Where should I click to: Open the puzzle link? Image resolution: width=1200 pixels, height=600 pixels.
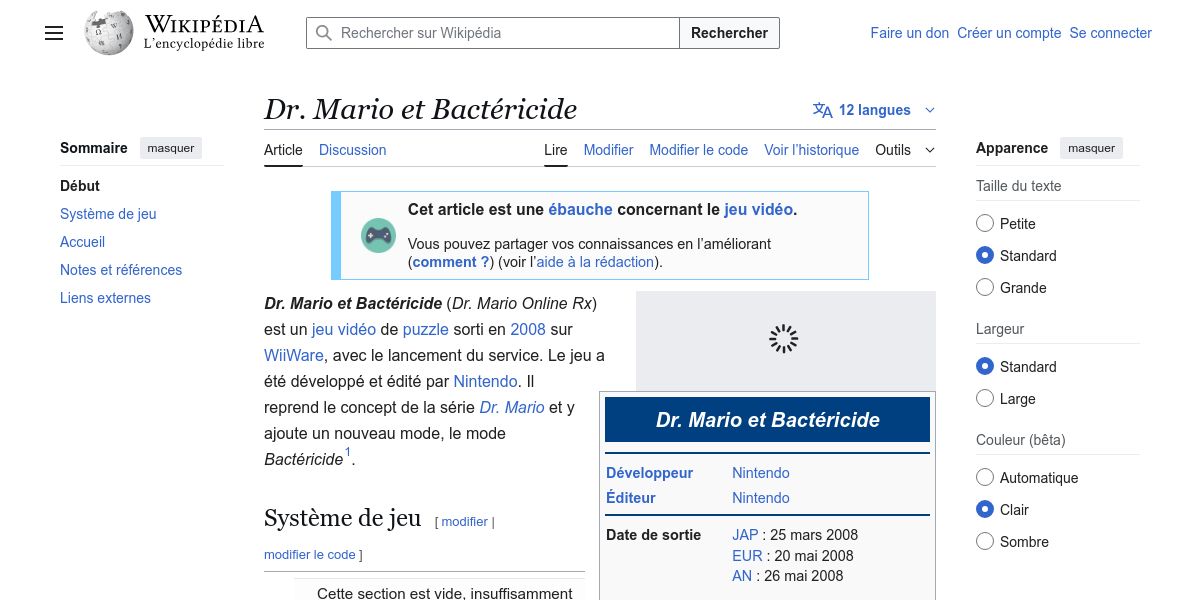click(x=425, y=329)
